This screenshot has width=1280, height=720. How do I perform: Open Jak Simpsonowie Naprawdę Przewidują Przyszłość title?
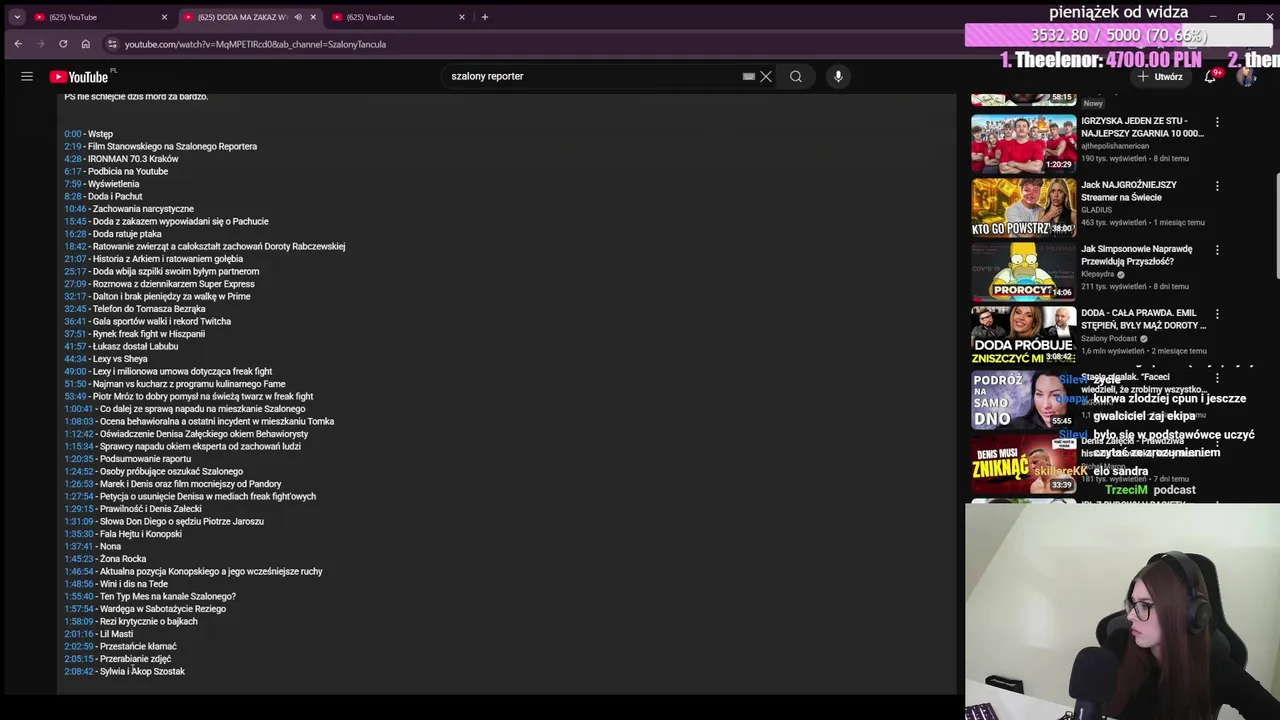tap(1136, 255)
